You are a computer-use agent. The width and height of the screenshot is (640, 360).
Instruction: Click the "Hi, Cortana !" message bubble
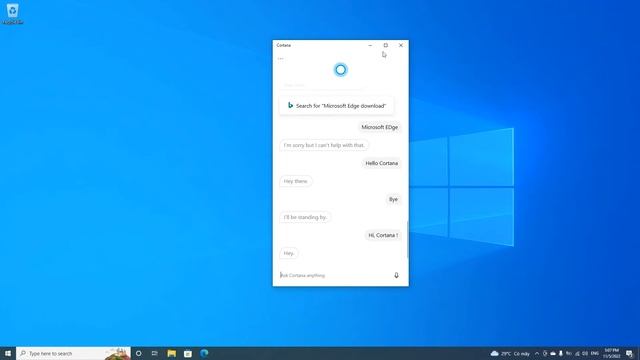383,235
